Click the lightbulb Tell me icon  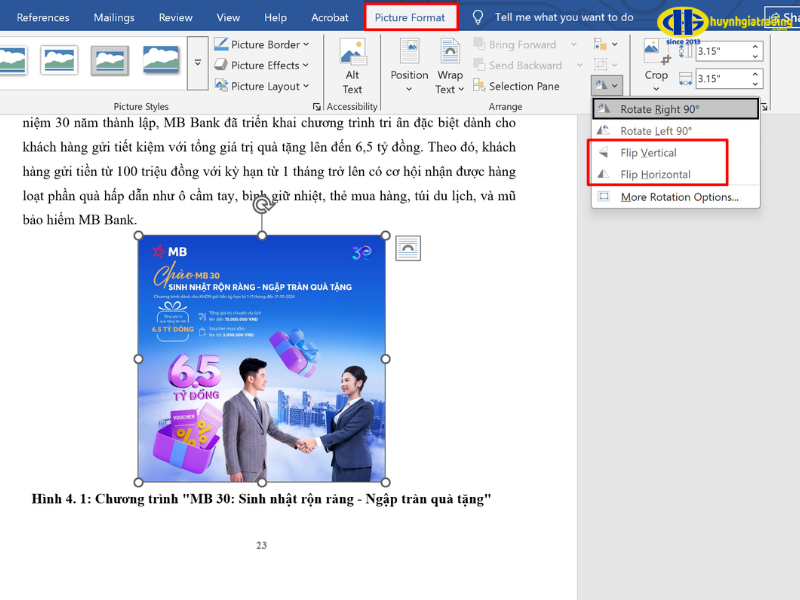478,17
